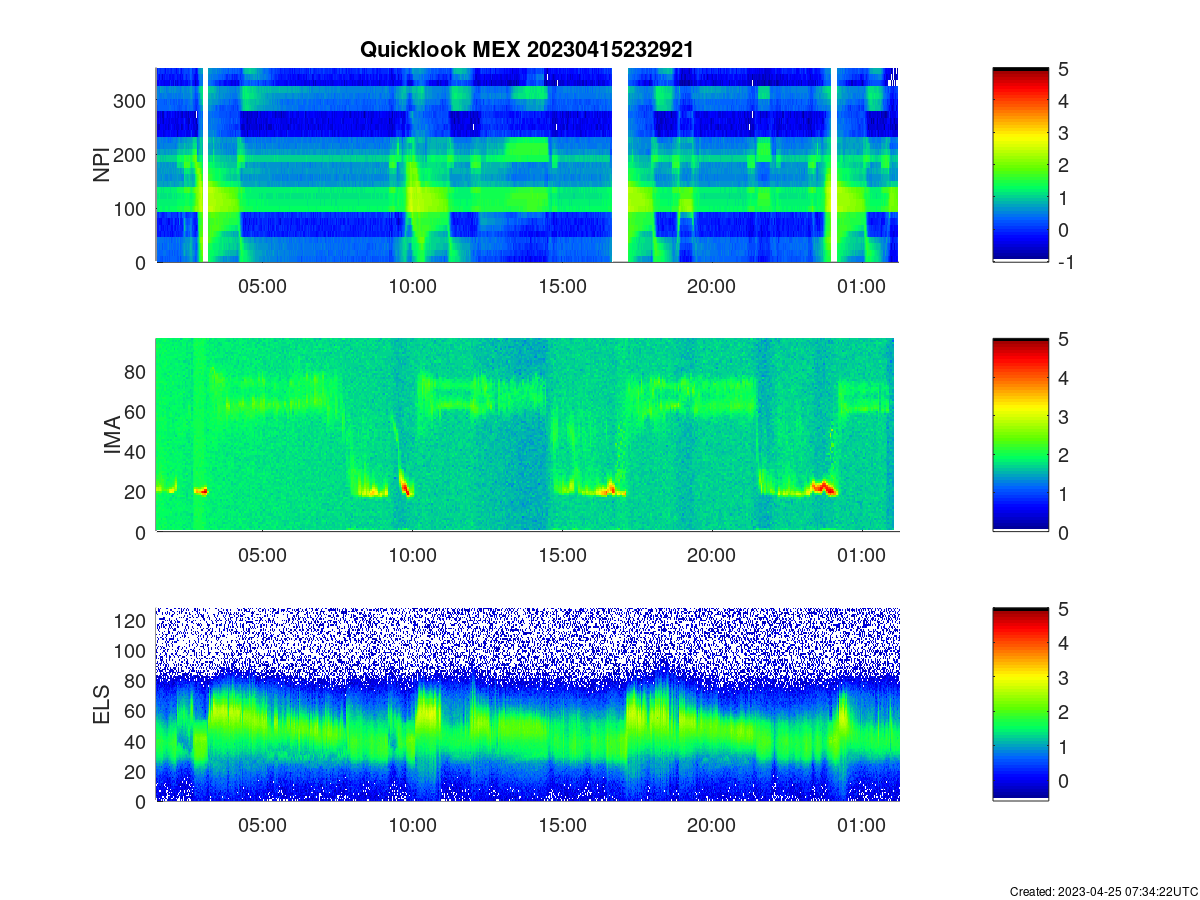Select the ELS y-axis label
The width and height of the screenshot is (1200, 900).
101,705
